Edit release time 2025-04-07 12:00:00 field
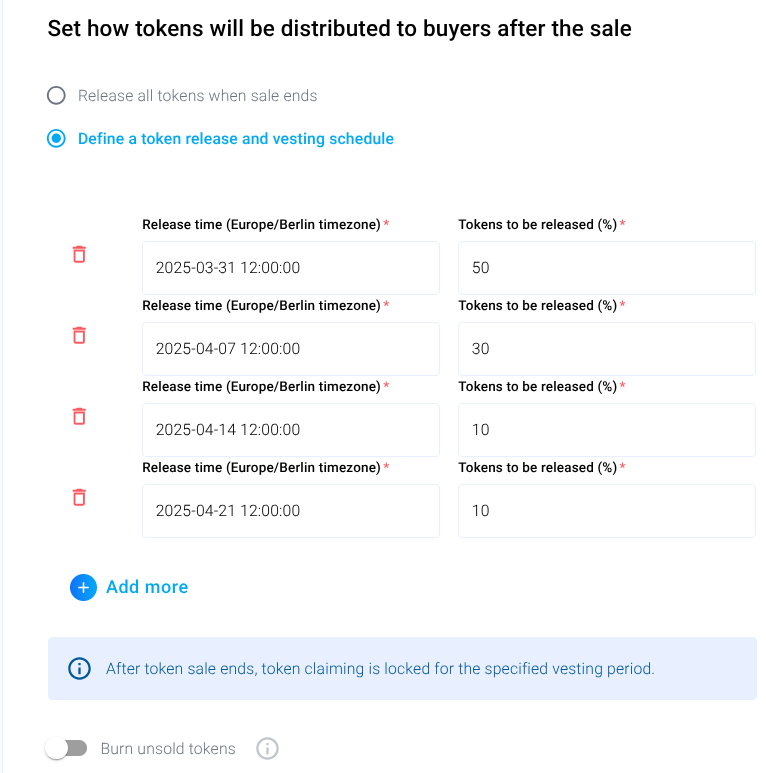 tap(290, 349)
